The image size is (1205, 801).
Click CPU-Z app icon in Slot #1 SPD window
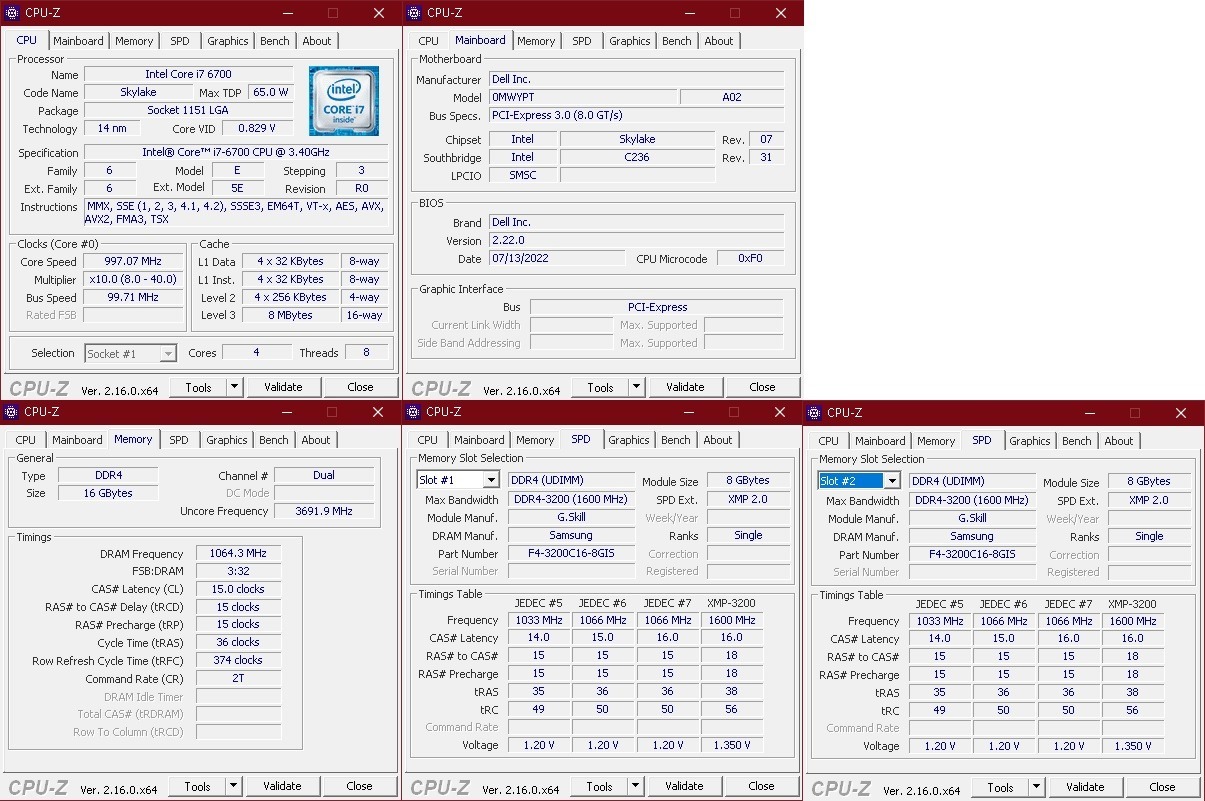tap(413, 412)
